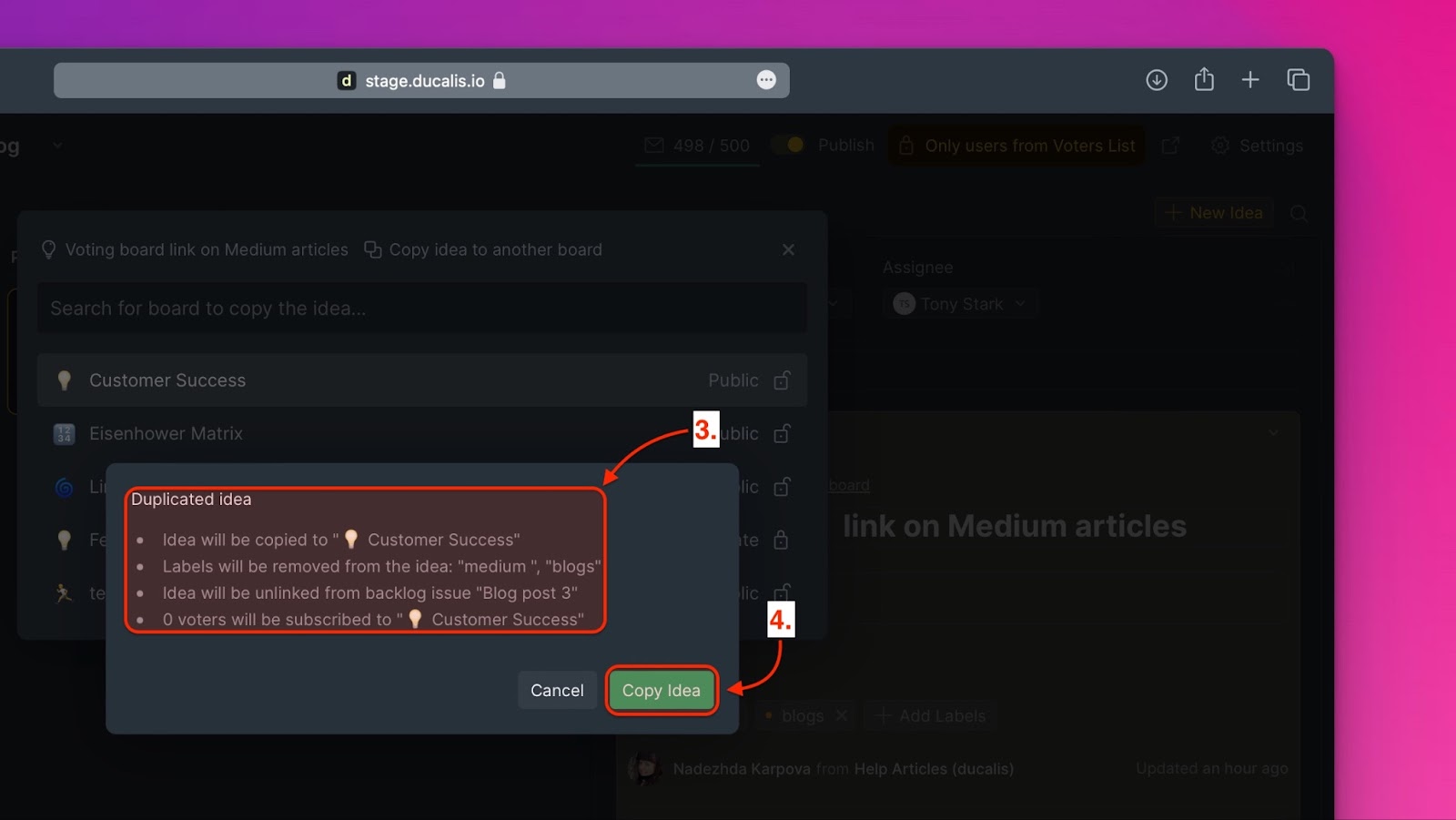Show the tab overview icon
Image resolution: width=1456 pixels, height=820 pixels.
click(x=1299, y=80)
